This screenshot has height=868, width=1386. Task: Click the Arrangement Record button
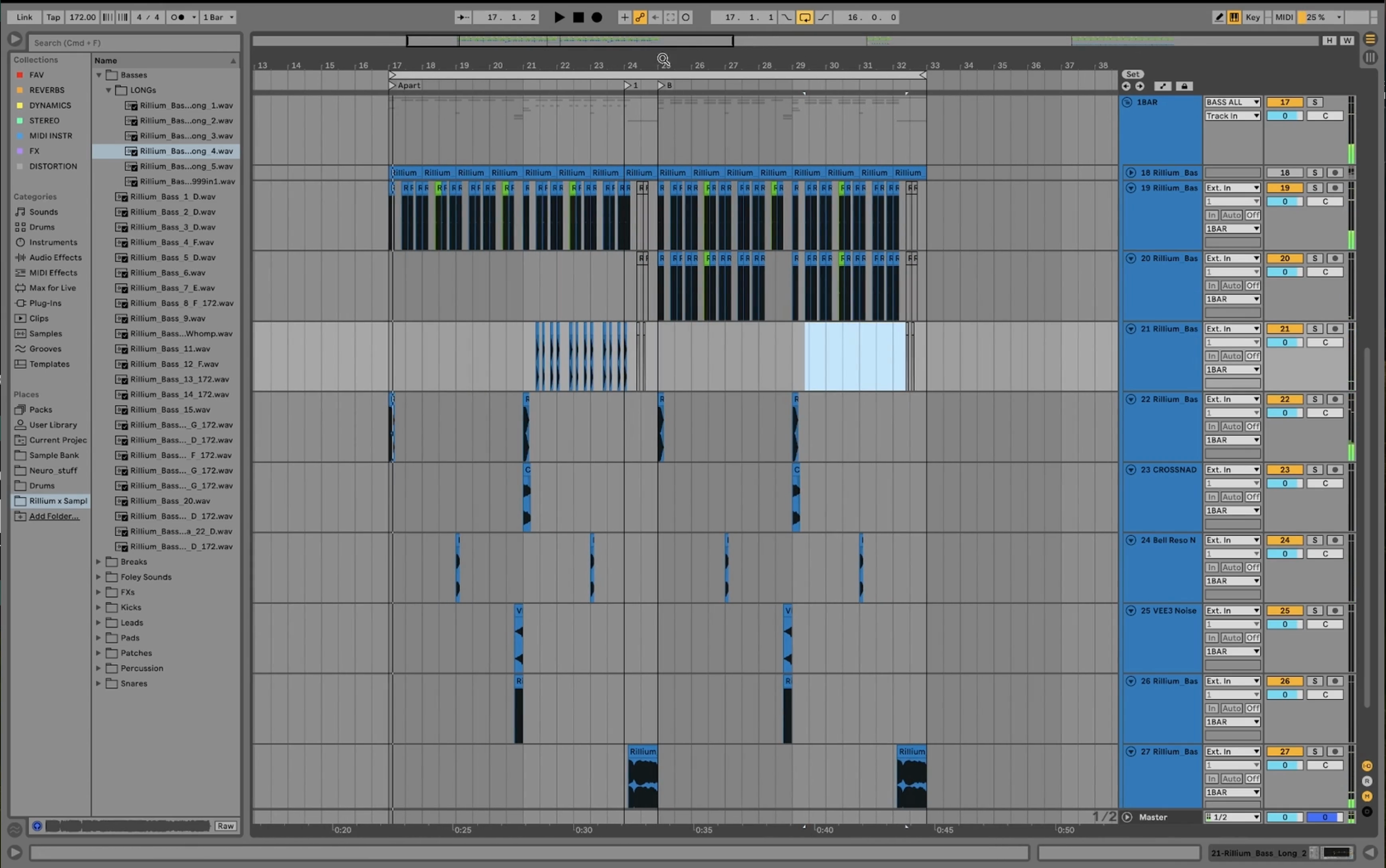click(596, 17)
